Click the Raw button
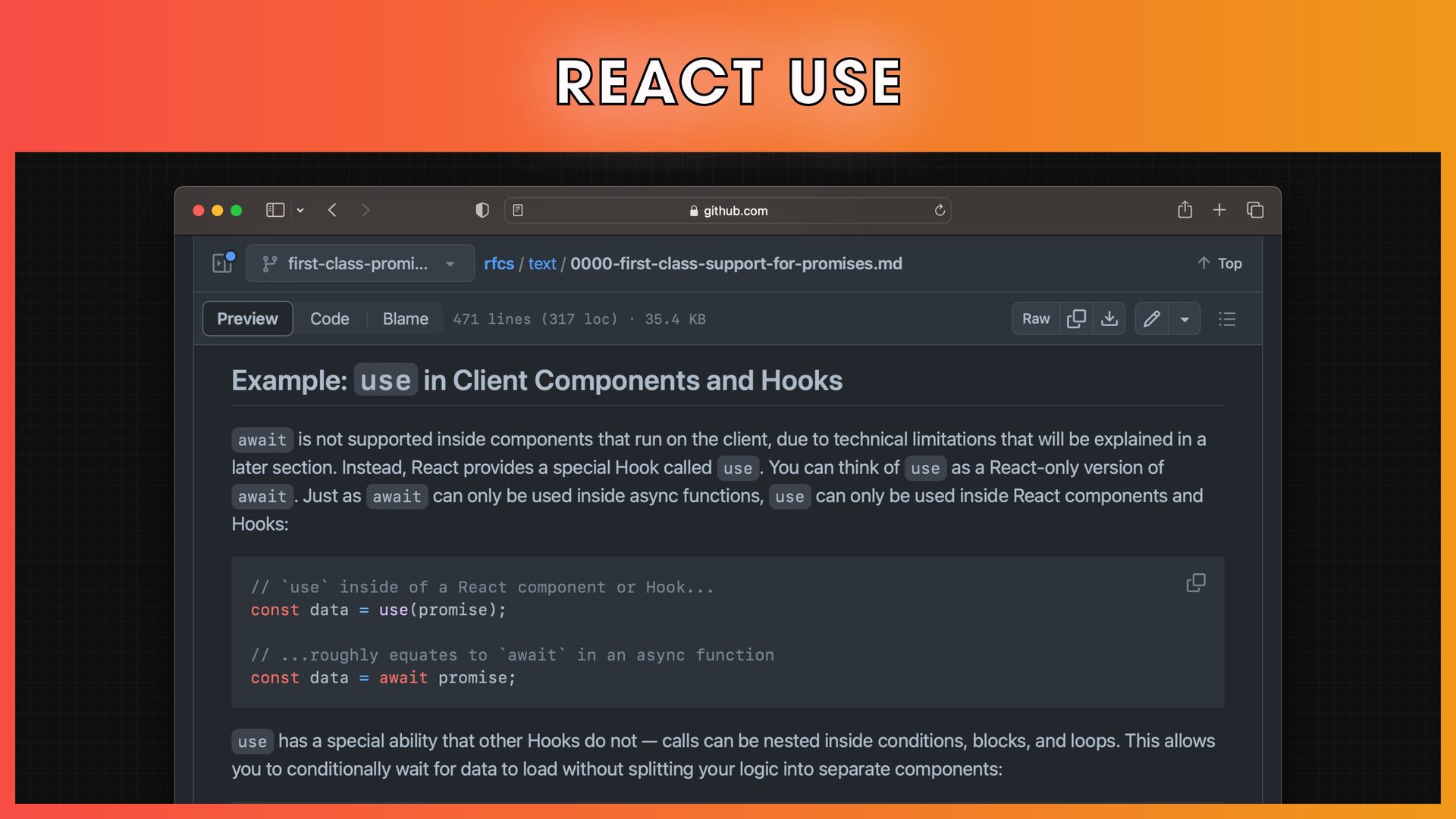This screenshot has height=819, width=1456. pos(1036,318)
